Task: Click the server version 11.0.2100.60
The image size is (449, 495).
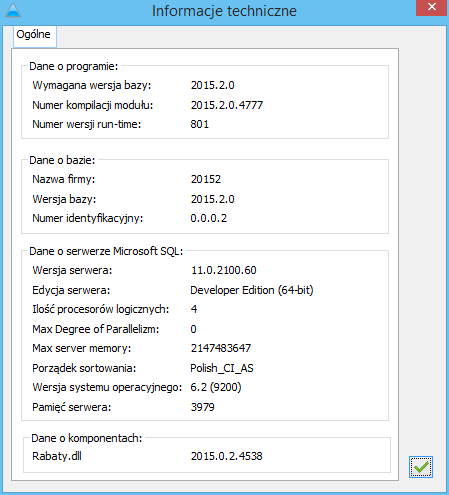Action: coord(224,270)
